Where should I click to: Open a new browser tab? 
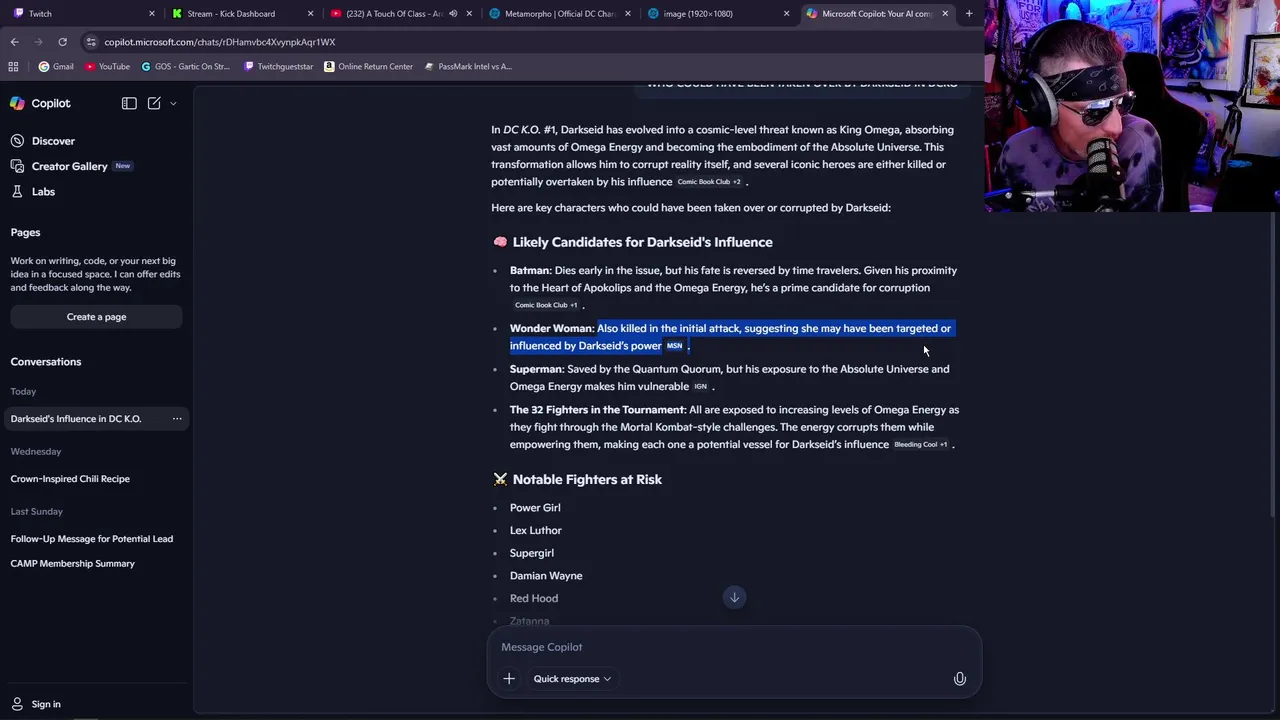point(969,14)
